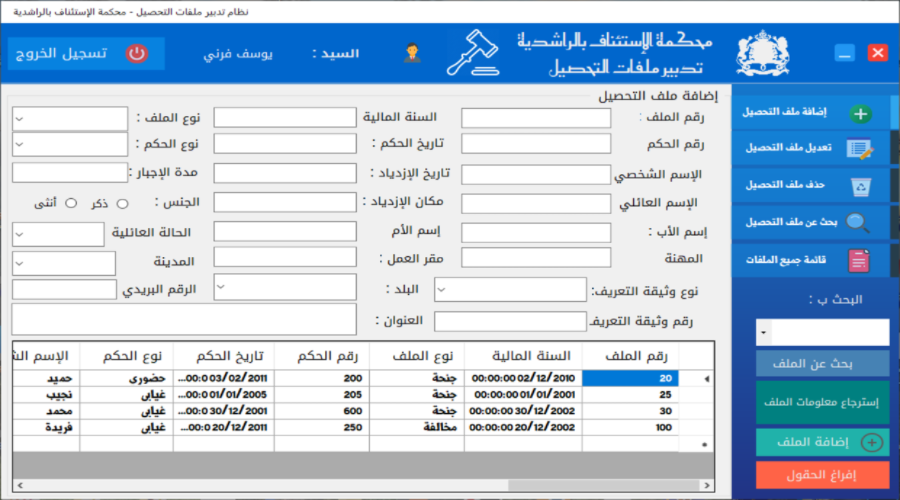Click the red power icon for logout

(136, 53)
